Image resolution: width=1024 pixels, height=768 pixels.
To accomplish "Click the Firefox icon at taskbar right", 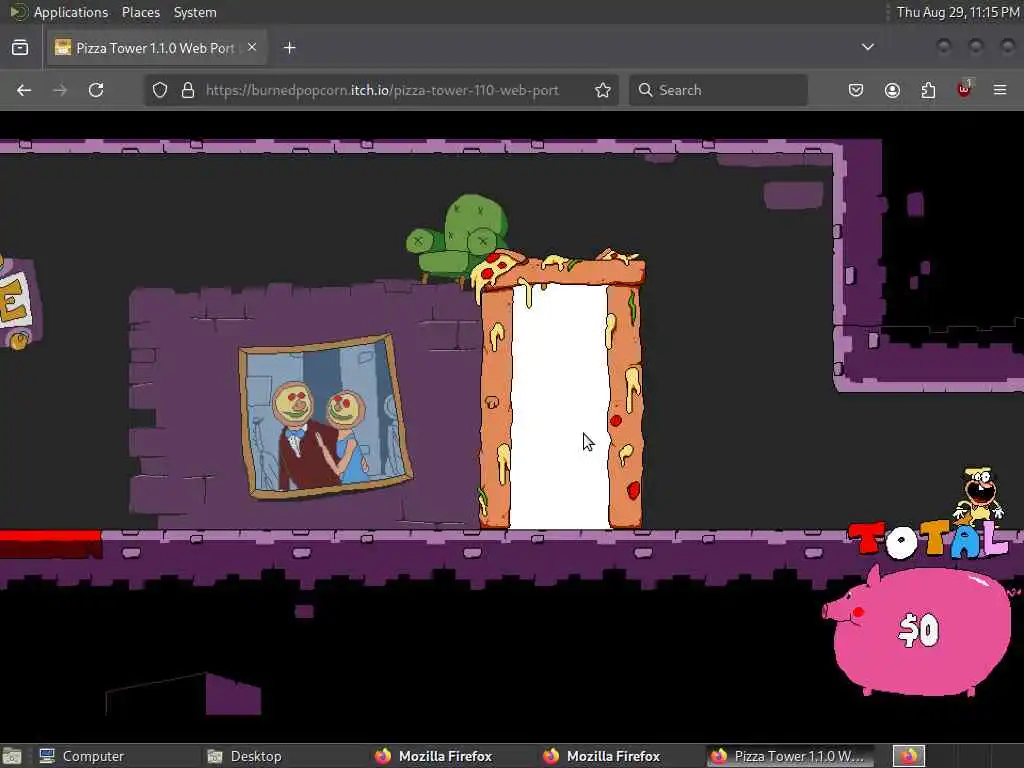I will coord(908,756).
